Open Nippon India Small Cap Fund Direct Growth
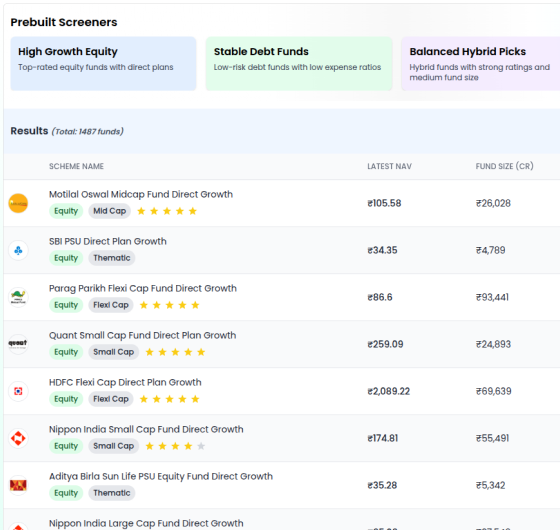The width and height of the screenshot is (560, 530). click(x=146, y=429)
